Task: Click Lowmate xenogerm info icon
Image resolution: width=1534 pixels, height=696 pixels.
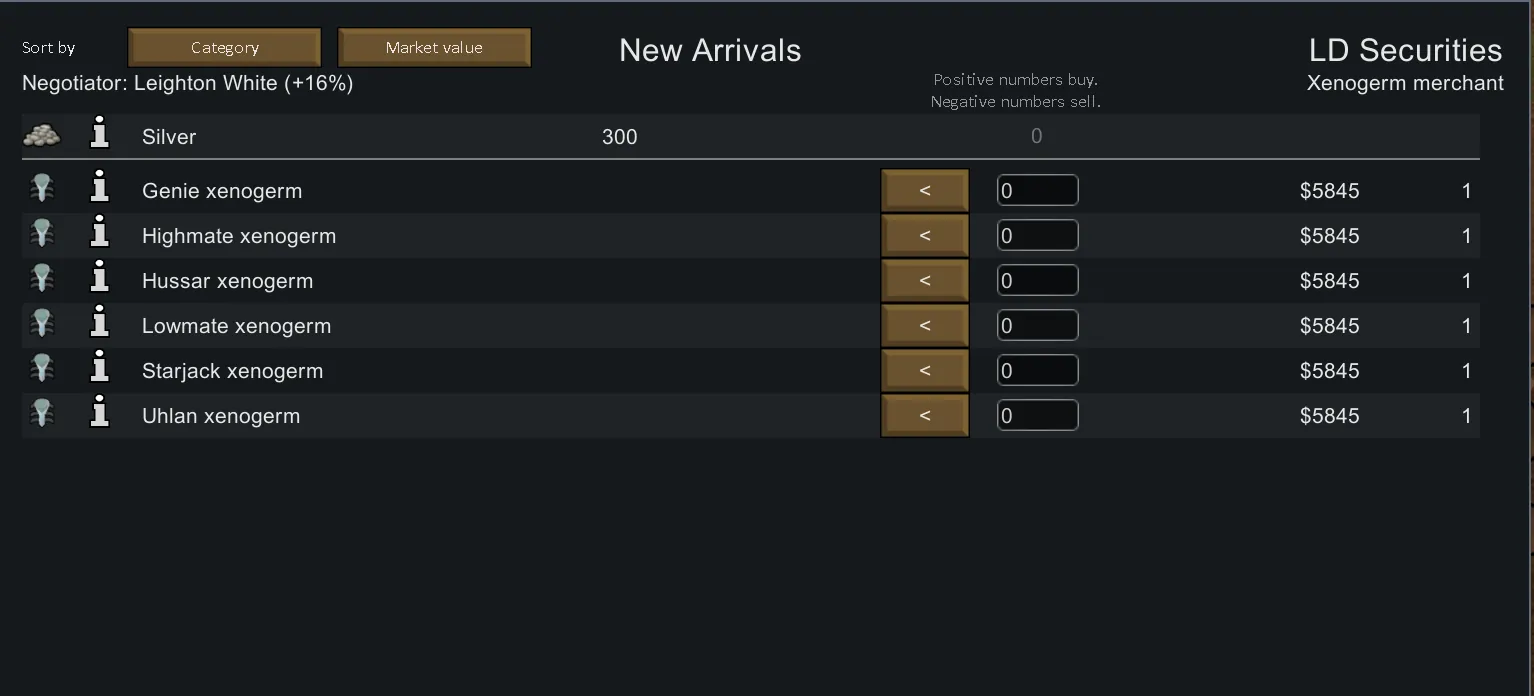Action: (99, 322)
